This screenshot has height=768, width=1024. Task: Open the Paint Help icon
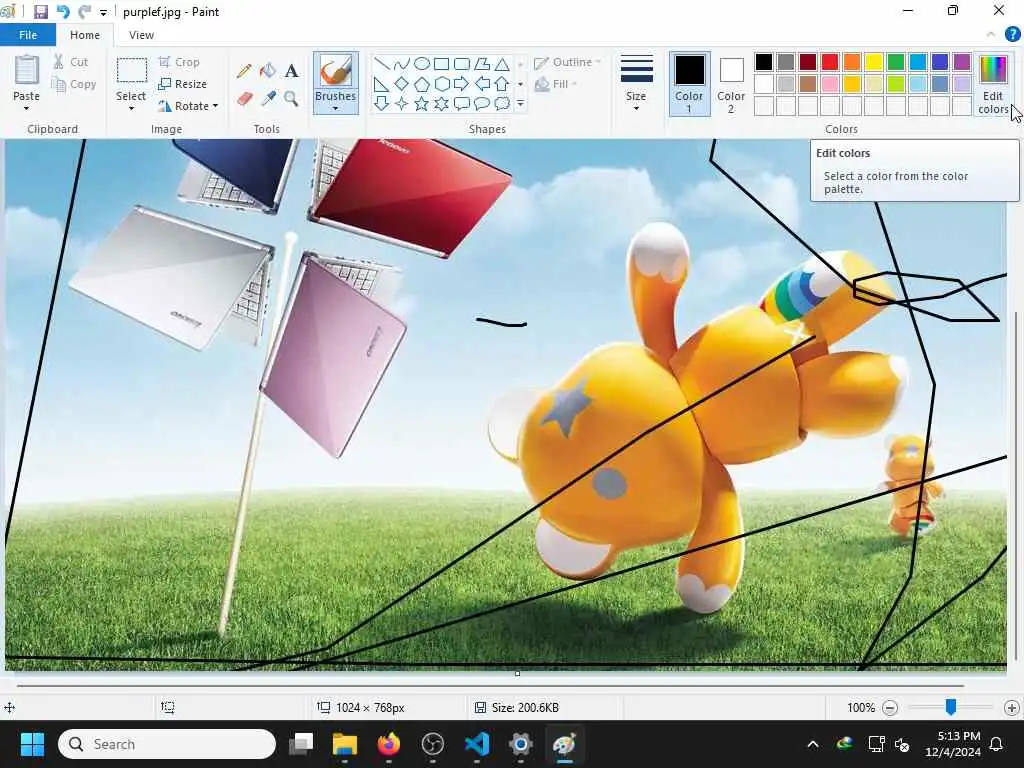[x=1012, y=35]
